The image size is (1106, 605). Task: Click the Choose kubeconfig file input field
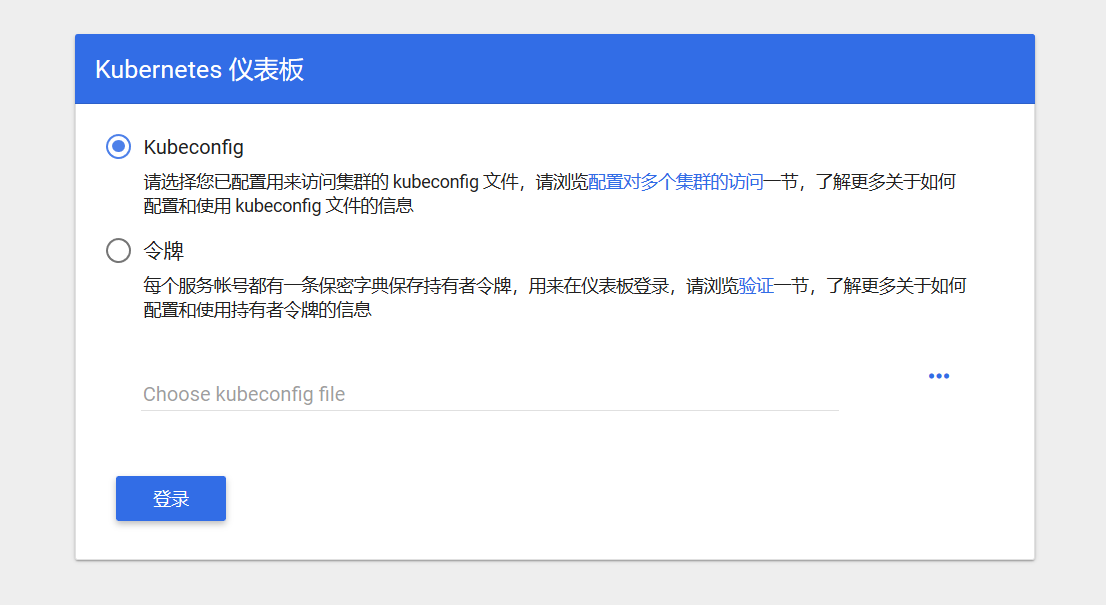pyautogui.click(x=490, y=393)
